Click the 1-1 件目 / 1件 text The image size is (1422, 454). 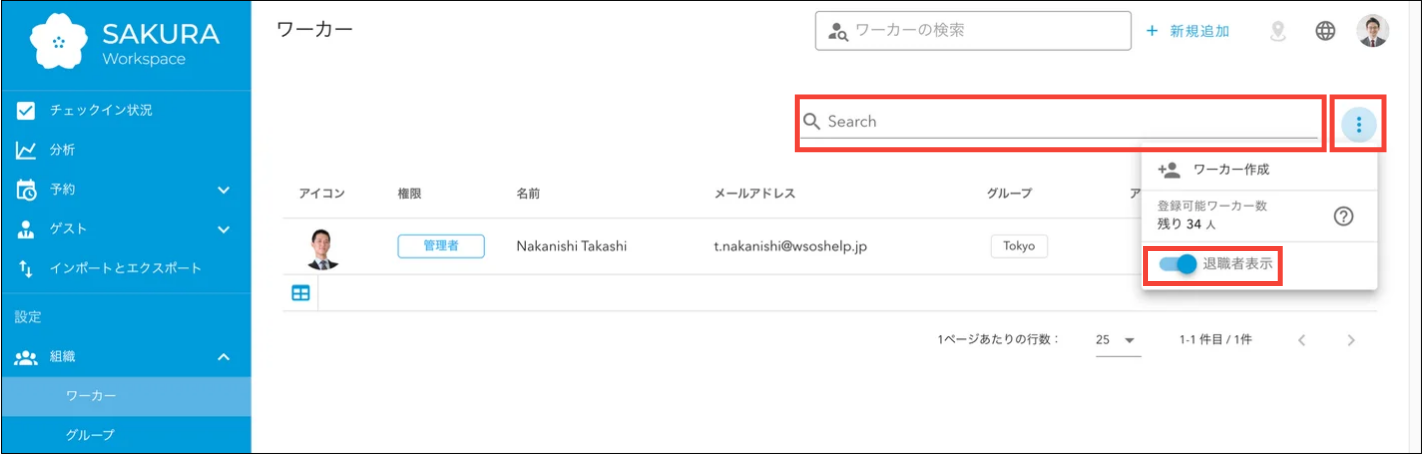(x=1215, y=340)
